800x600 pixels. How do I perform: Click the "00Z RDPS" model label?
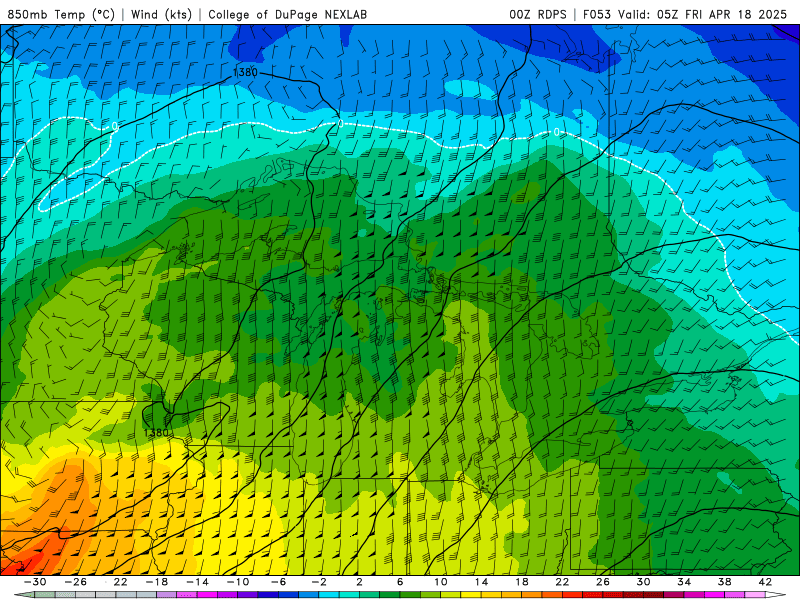[537, 14]
